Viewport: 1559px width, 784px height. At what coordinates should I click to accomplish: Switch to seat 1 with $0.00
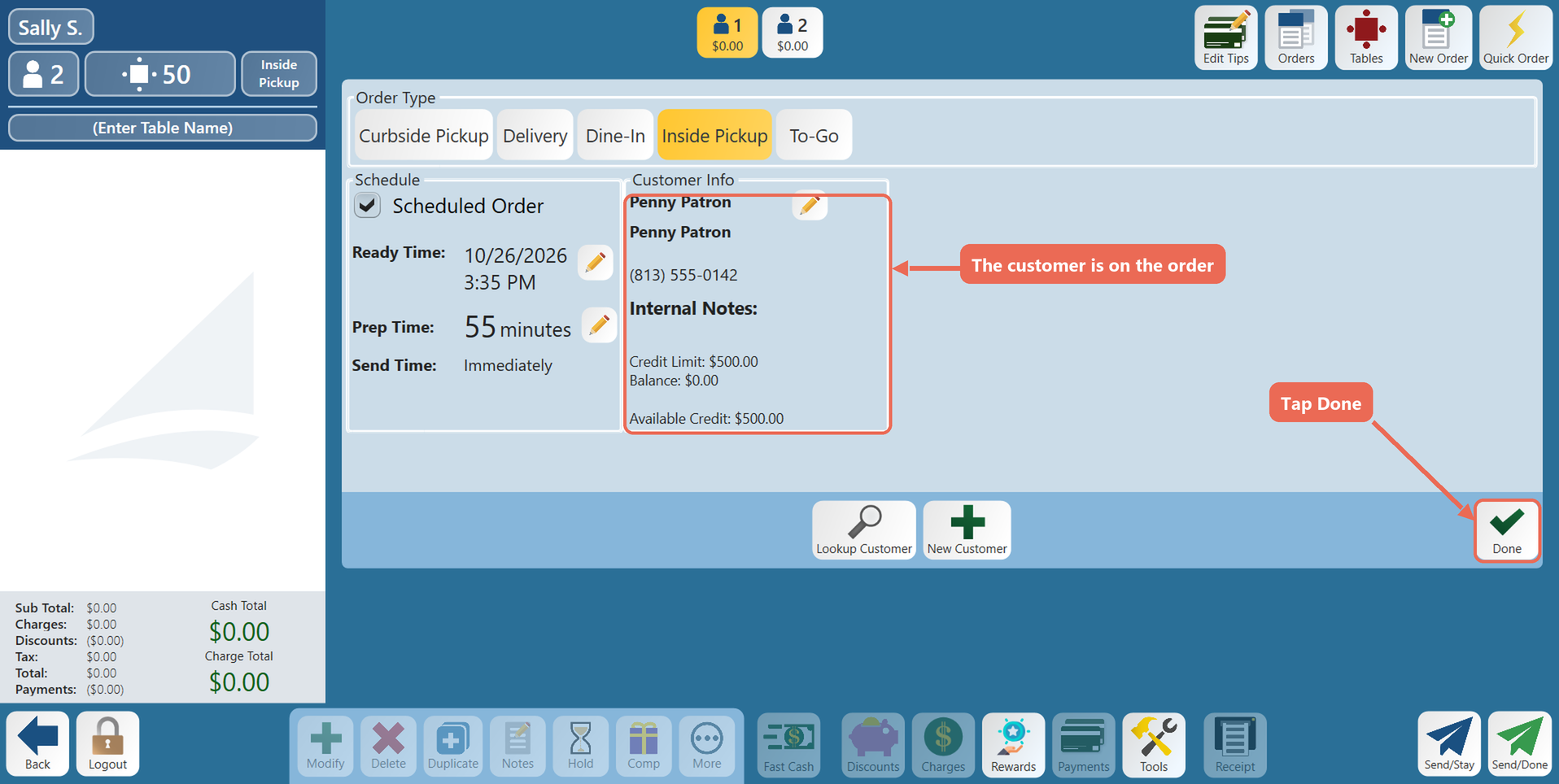[727, 33]
